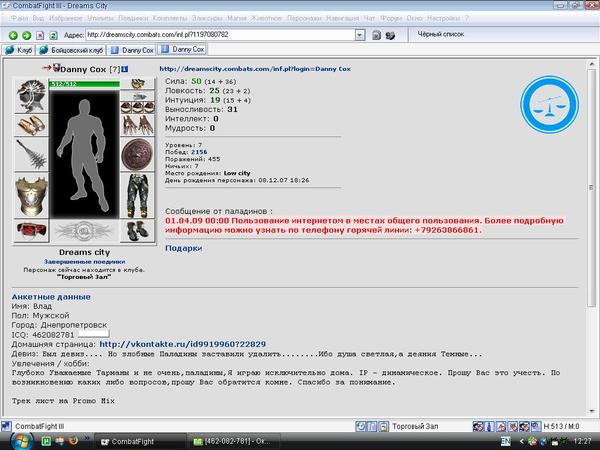Inspect the leg armor pants slot

tap(137, 196)
